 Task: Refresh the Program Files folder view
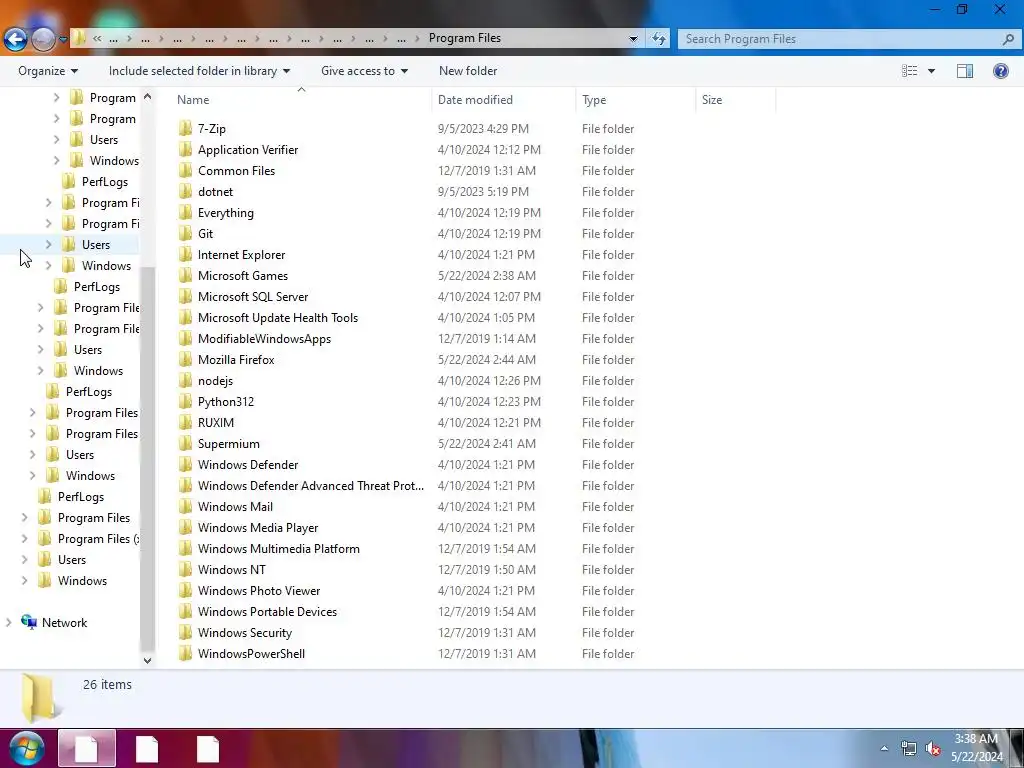coord(659,39)
